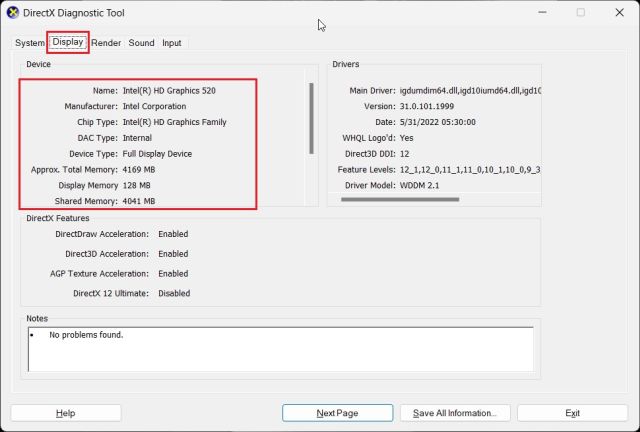The height and width of the screenshot is (432, 640).
Task: Select device name 'Intel(R) HD Graphics 520'
Action: click(169, 91)
